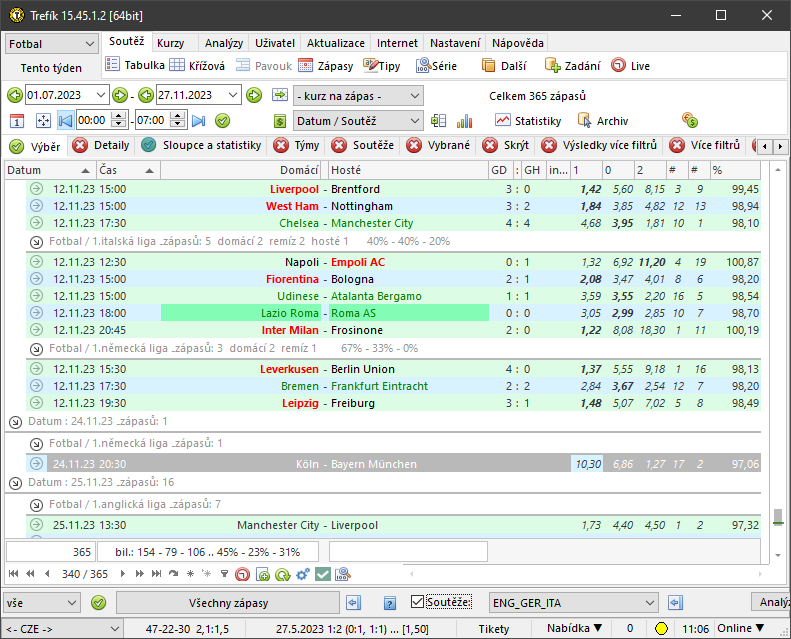Viewport: 791px width, 639px height.
Task: Open the 'Datum / Soutěž' grouping dropdown
Action: [x=358, y=121]
